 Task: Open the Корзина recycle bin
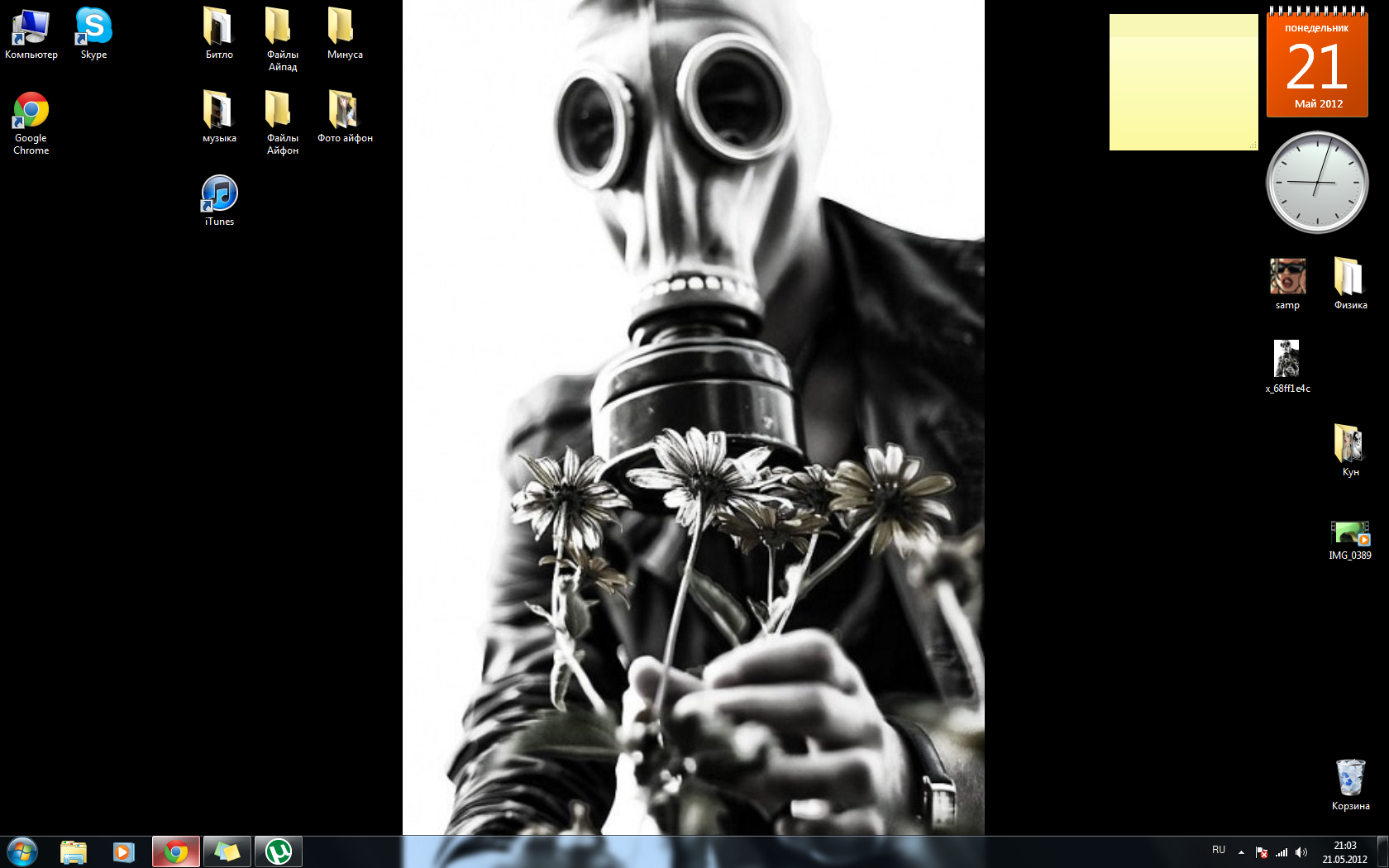click(1350, 785)
